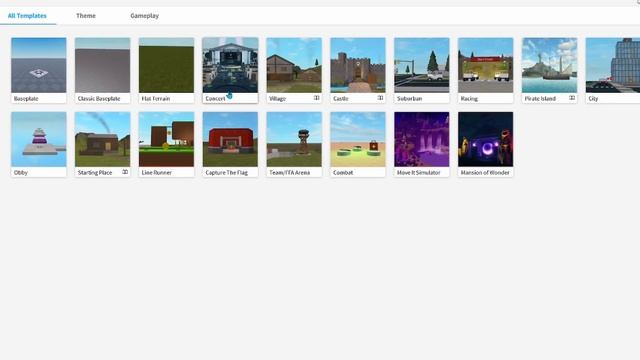The height and width of the screenshot is (360, 640).
Task: Click the Mansion of Wonder label text
Action: [485, 173]
